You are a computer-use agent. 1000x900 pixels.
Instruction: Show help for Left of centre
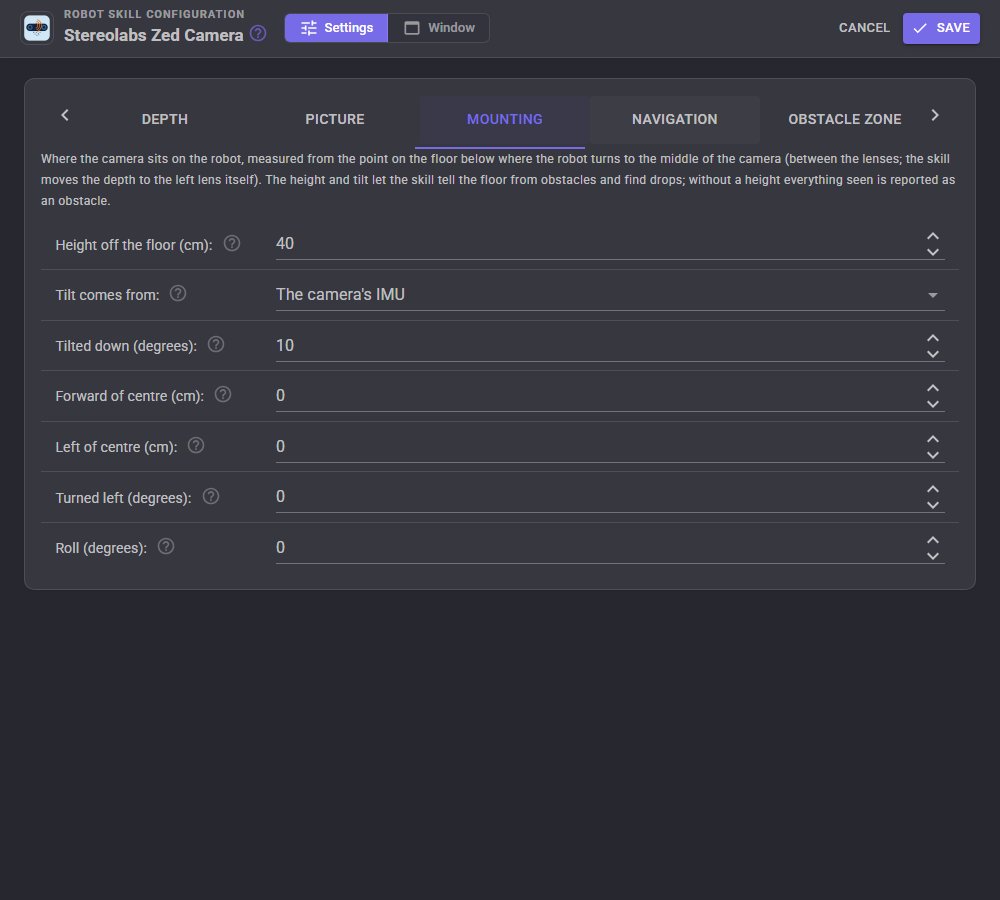coord(196,445)
